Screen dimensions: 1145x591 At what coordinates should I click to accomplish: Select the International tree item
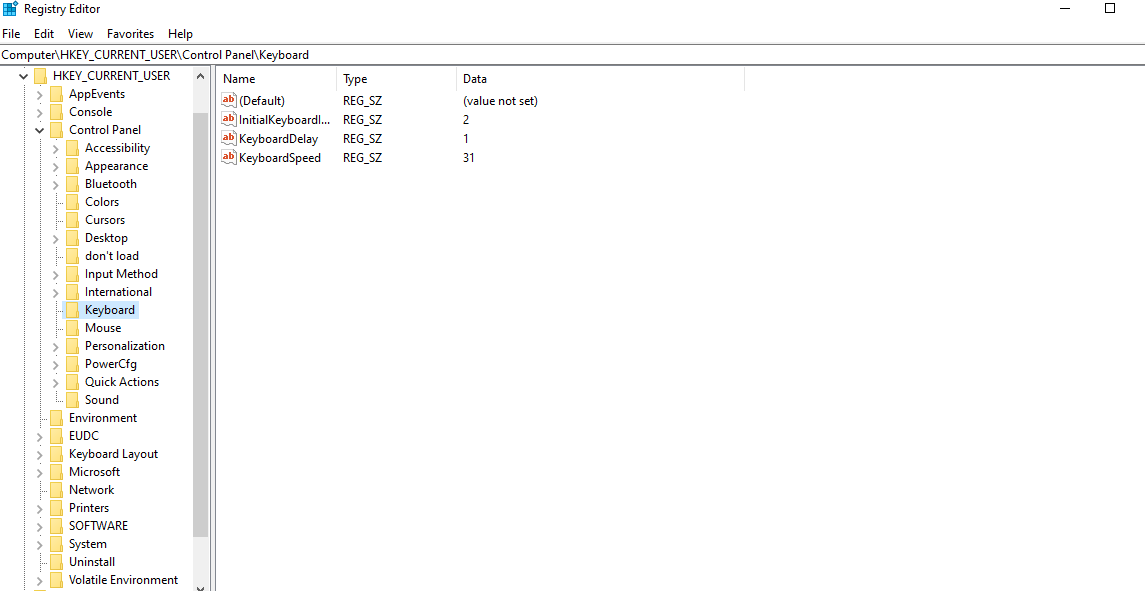pyautogui.click(x=118, y=292)
